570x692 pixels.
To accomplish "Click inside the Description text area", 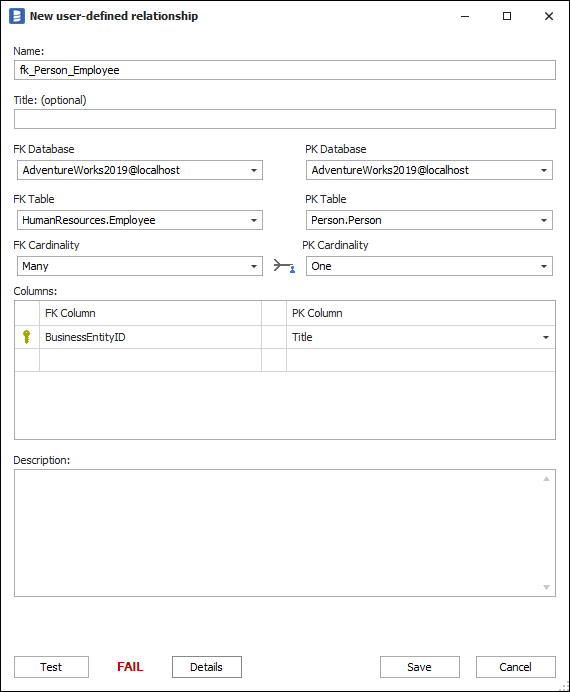I will 278,533.
